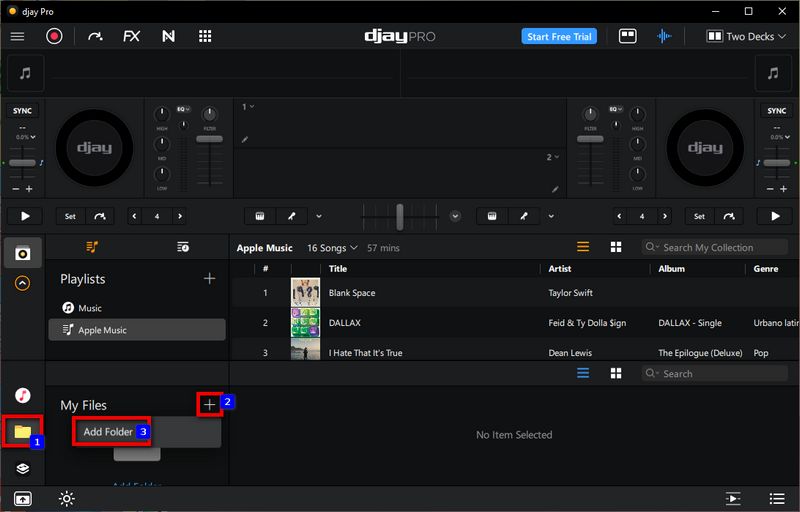800x512 pixels.
Task: Increase right deck loop length arrow
Action: pos(665,216)
